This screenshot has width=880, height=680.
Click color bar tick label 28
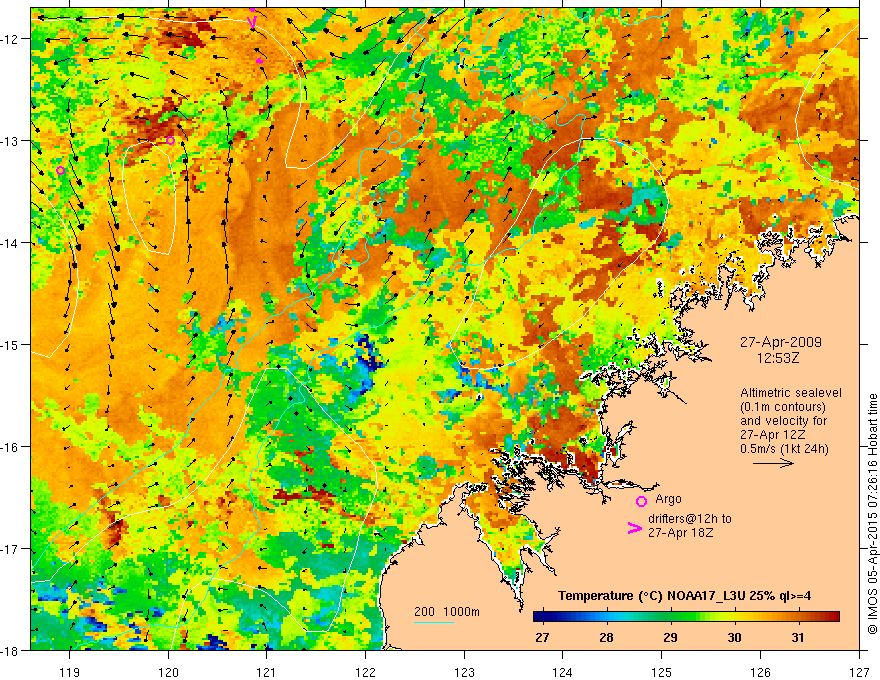point(606,637)
